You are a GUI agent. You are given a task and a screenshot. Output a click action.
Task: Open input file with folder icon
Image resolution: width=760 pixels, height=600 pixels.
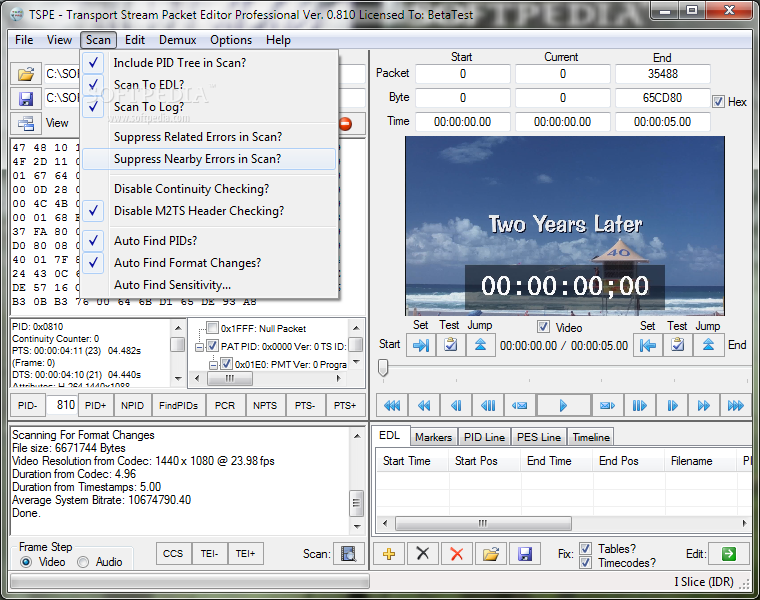[x=26, y=74]
